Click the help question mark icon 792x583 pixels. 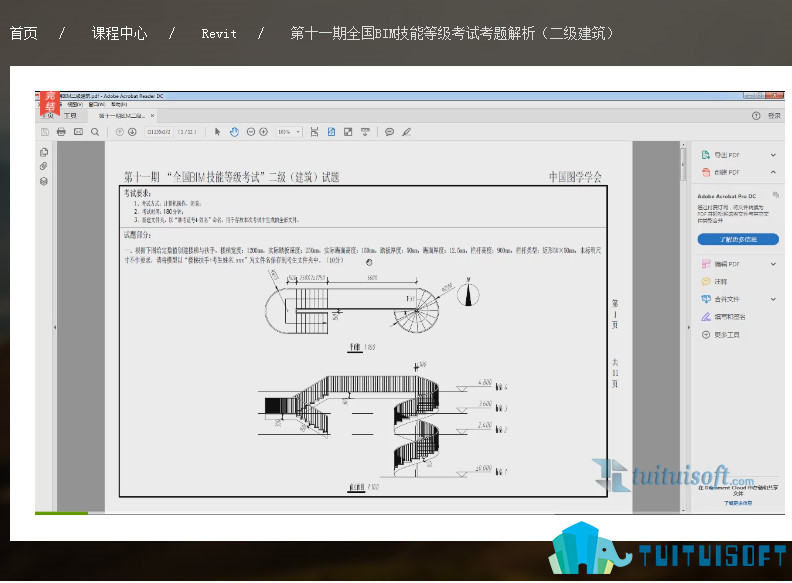pos(756,116)
